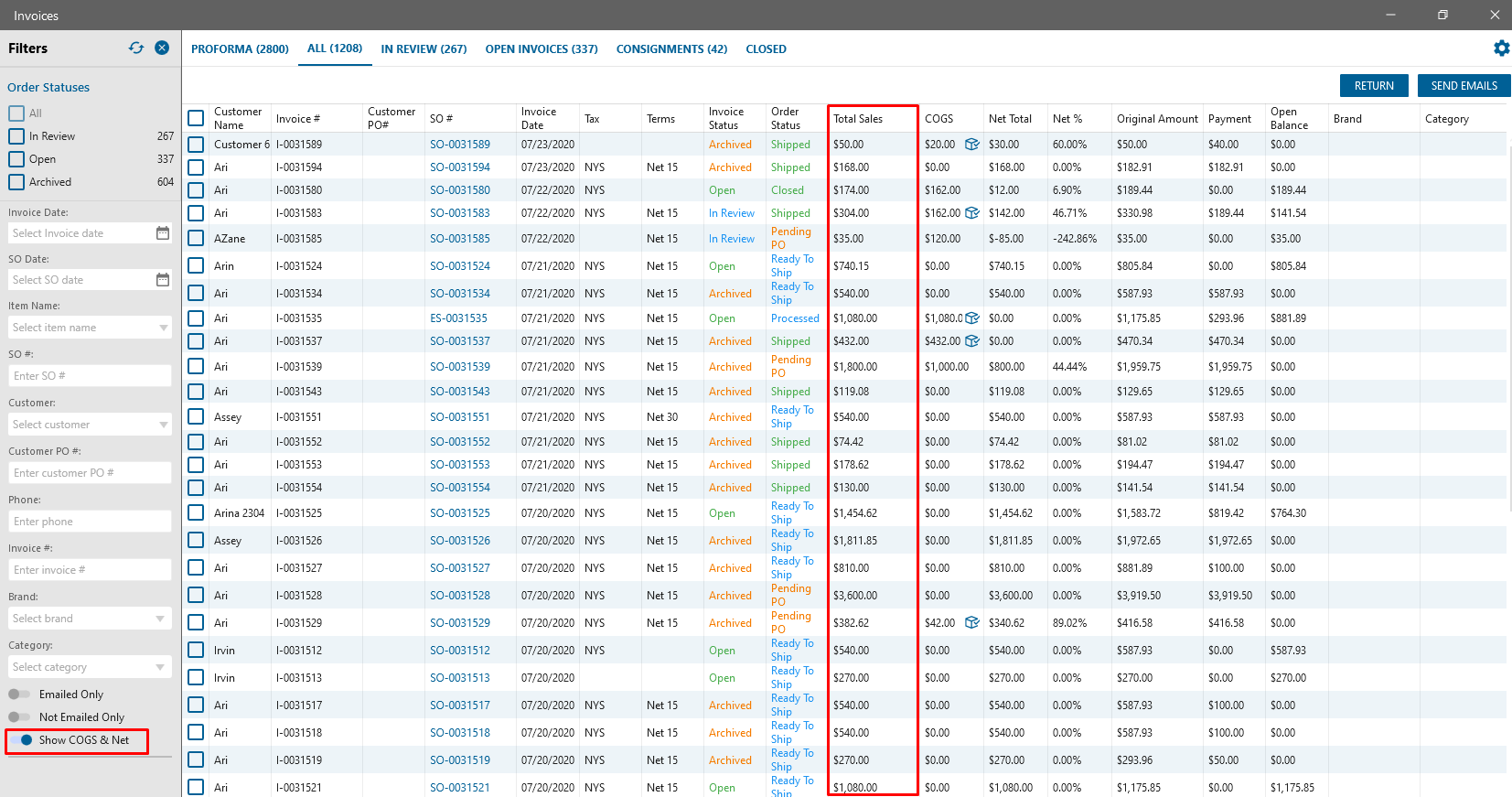Open the SO Date calendar picker
This screenshot has width=1512, height=797.
(163, 280)
